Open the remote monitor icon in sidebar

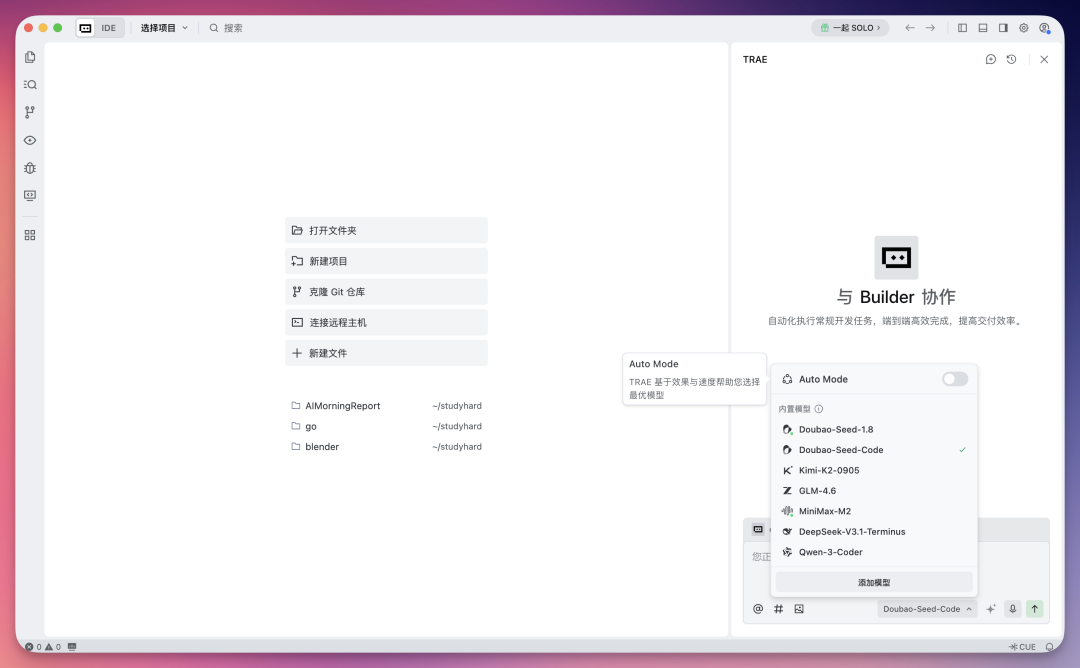(x=30, y=196)
